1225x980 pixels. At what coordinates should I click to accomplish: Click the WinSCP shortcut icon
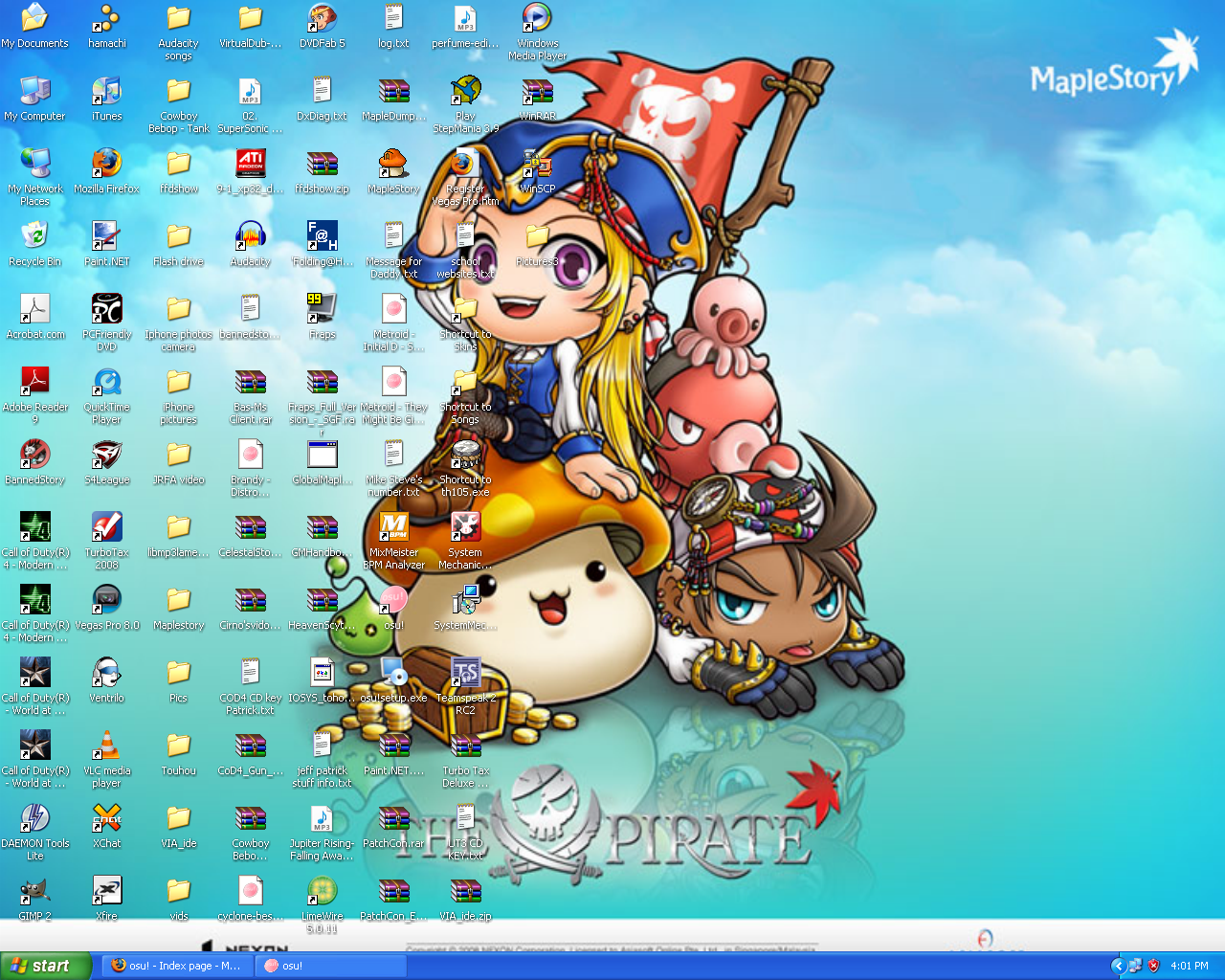537,164
